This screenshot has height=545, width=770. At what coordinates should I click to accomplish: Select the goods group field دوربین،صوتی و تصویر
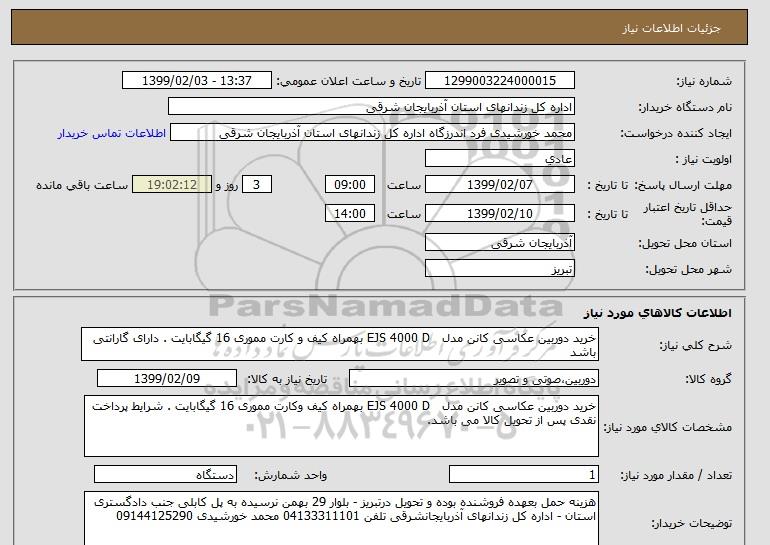473,379
